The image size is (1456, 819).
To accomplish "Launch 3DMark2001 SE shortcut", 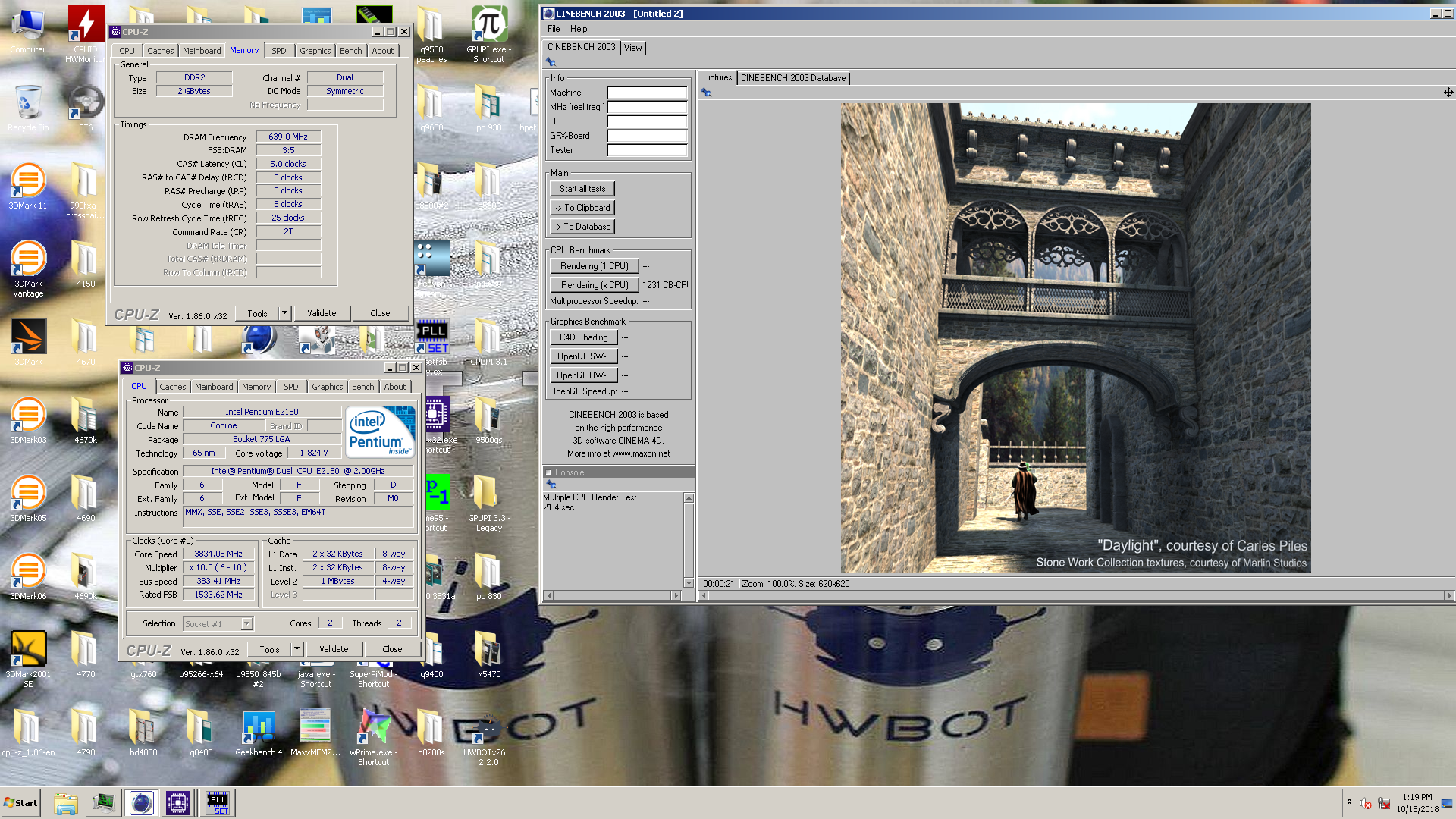I will 28,659.
